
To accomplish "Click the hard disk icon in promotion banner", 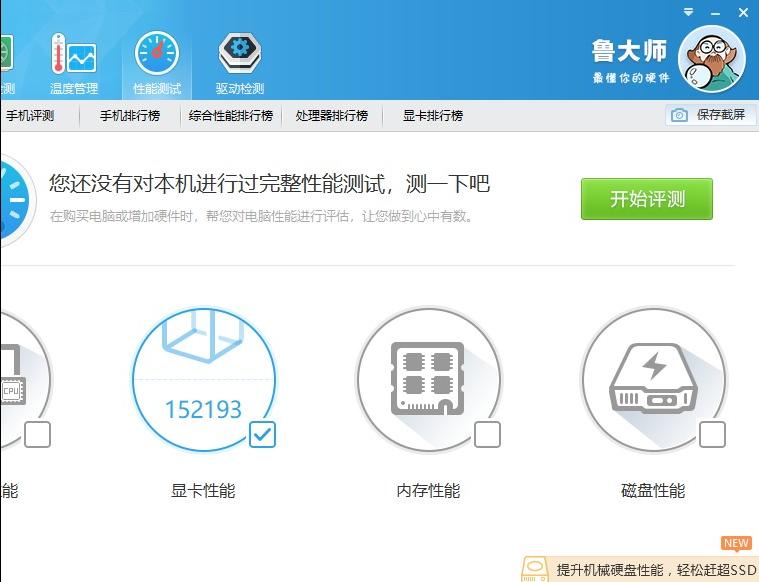I will (535, 570).
